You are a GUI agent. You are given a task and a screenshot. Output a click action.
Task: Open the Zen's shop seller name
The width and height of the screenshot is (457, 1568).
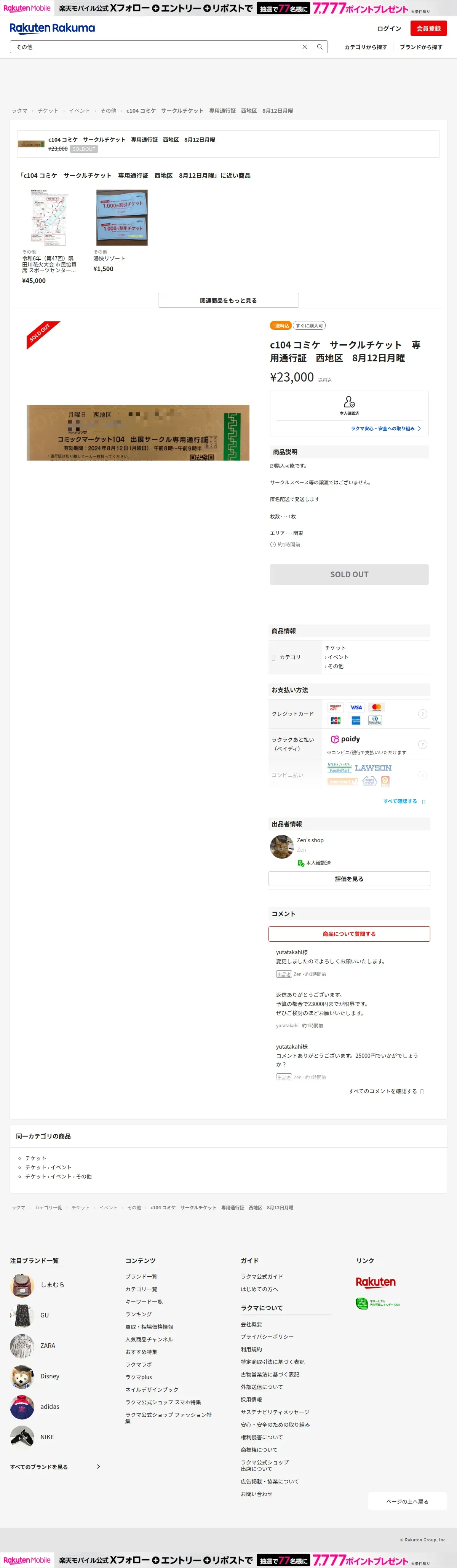tap(310, 840)
